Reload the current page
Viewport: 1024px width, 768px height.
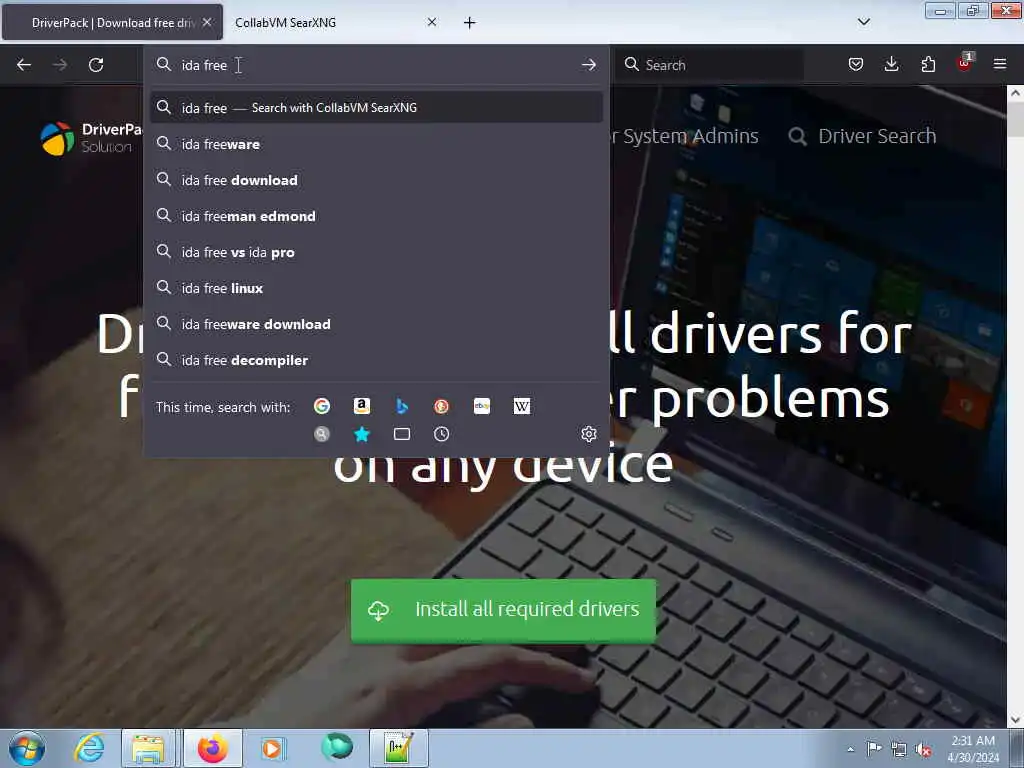(96, 65)
